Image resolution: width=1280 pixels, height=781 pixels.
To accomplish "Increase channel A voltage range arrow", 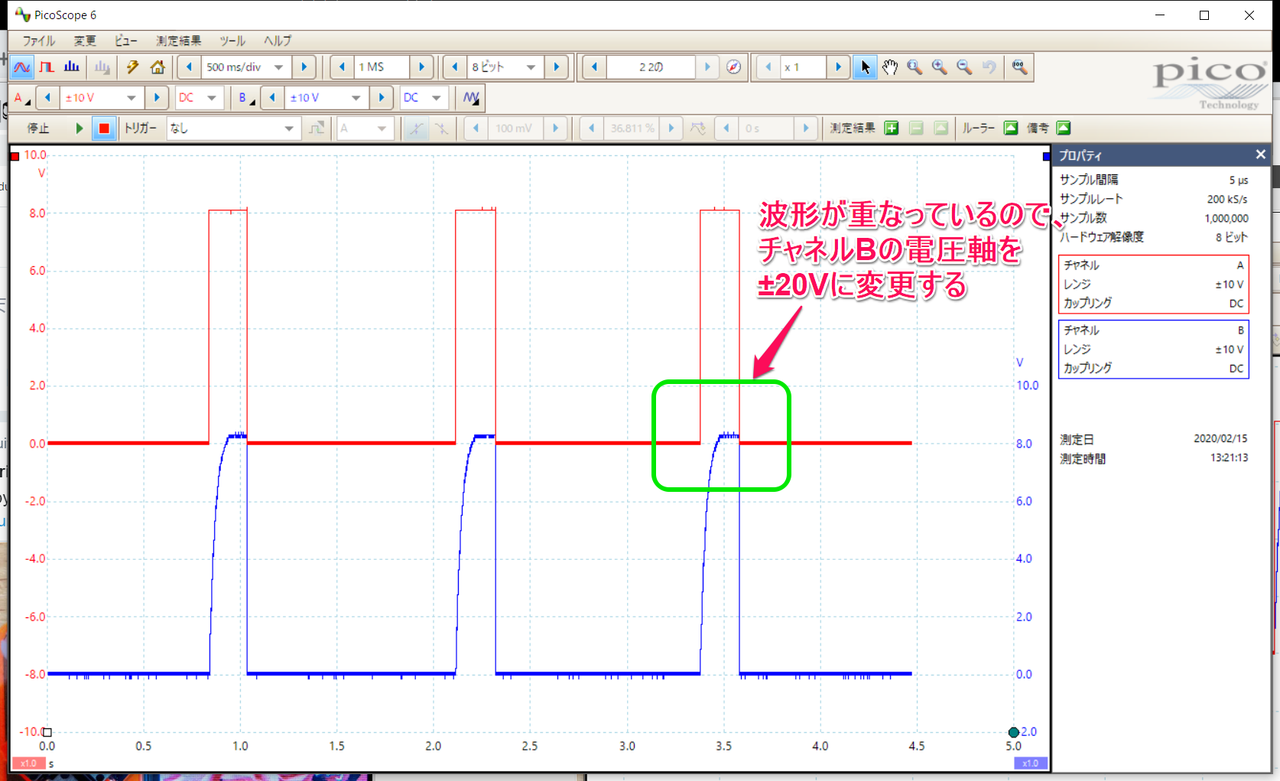I will (x=156, y=98).
